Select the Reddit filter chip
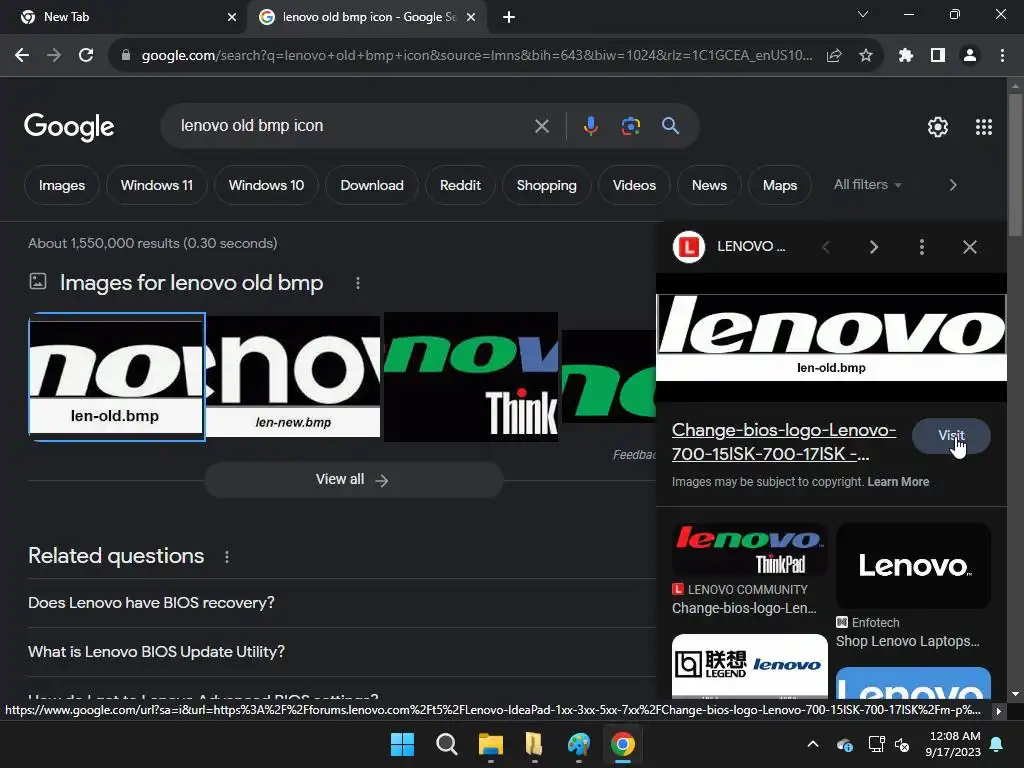 point(460,185)
